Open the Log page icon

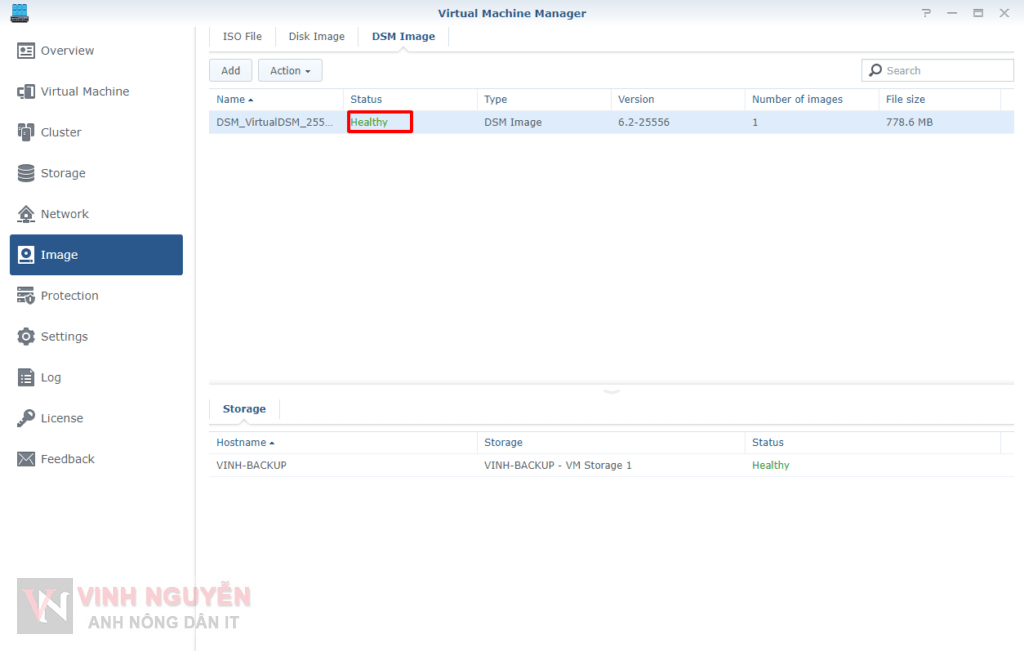click(x=26, y=378)
